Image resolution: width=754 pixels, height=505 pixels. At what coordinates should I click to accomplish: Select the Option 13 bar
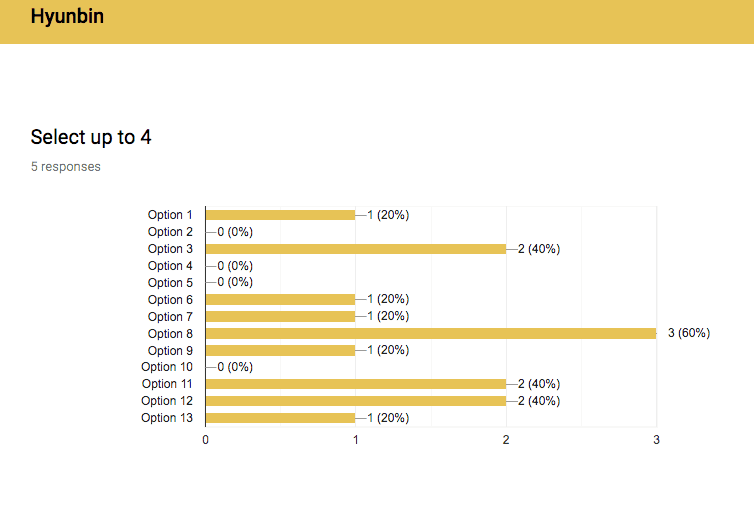click(280, 418)
